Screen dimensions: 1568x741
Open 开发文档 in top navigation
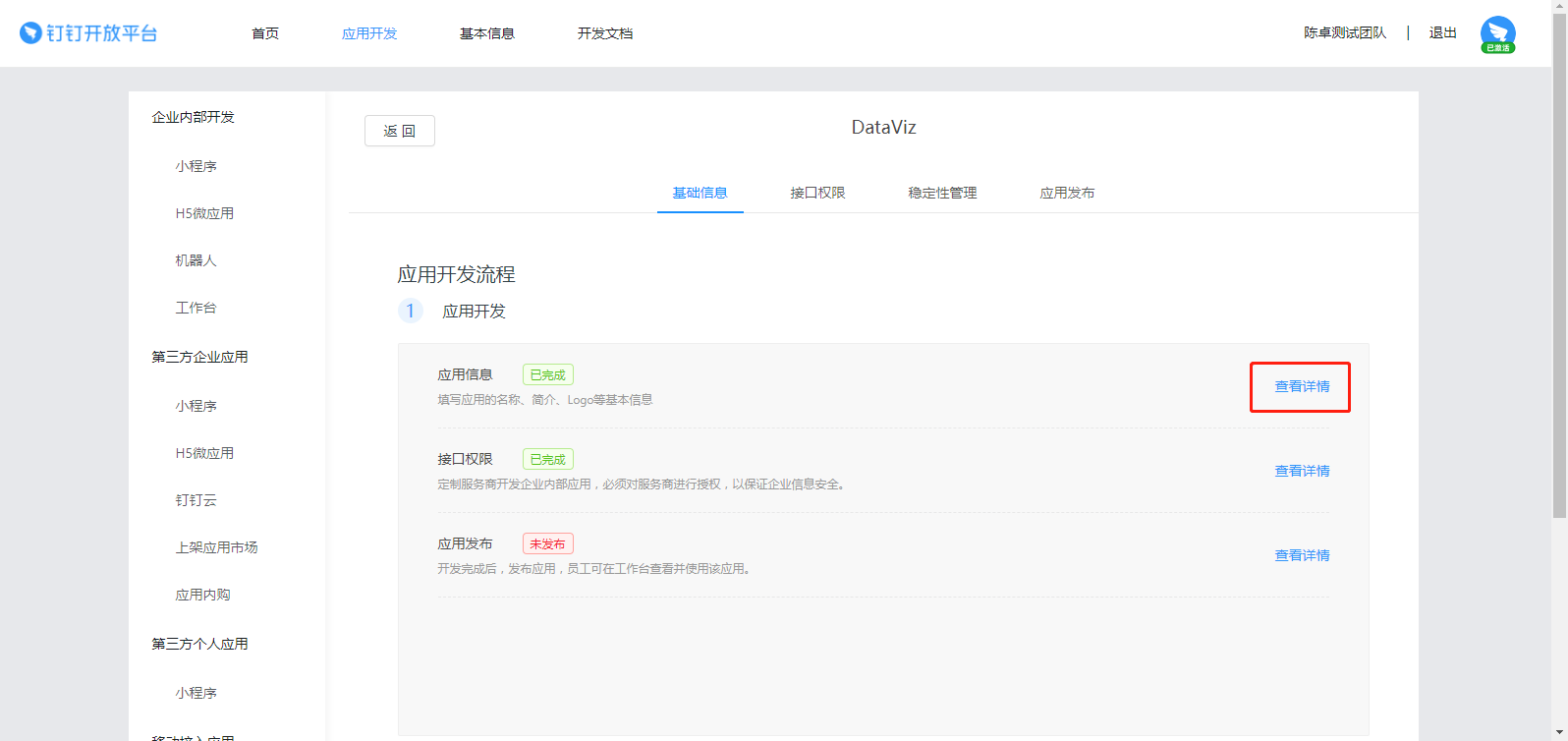[x=605, y=33]
